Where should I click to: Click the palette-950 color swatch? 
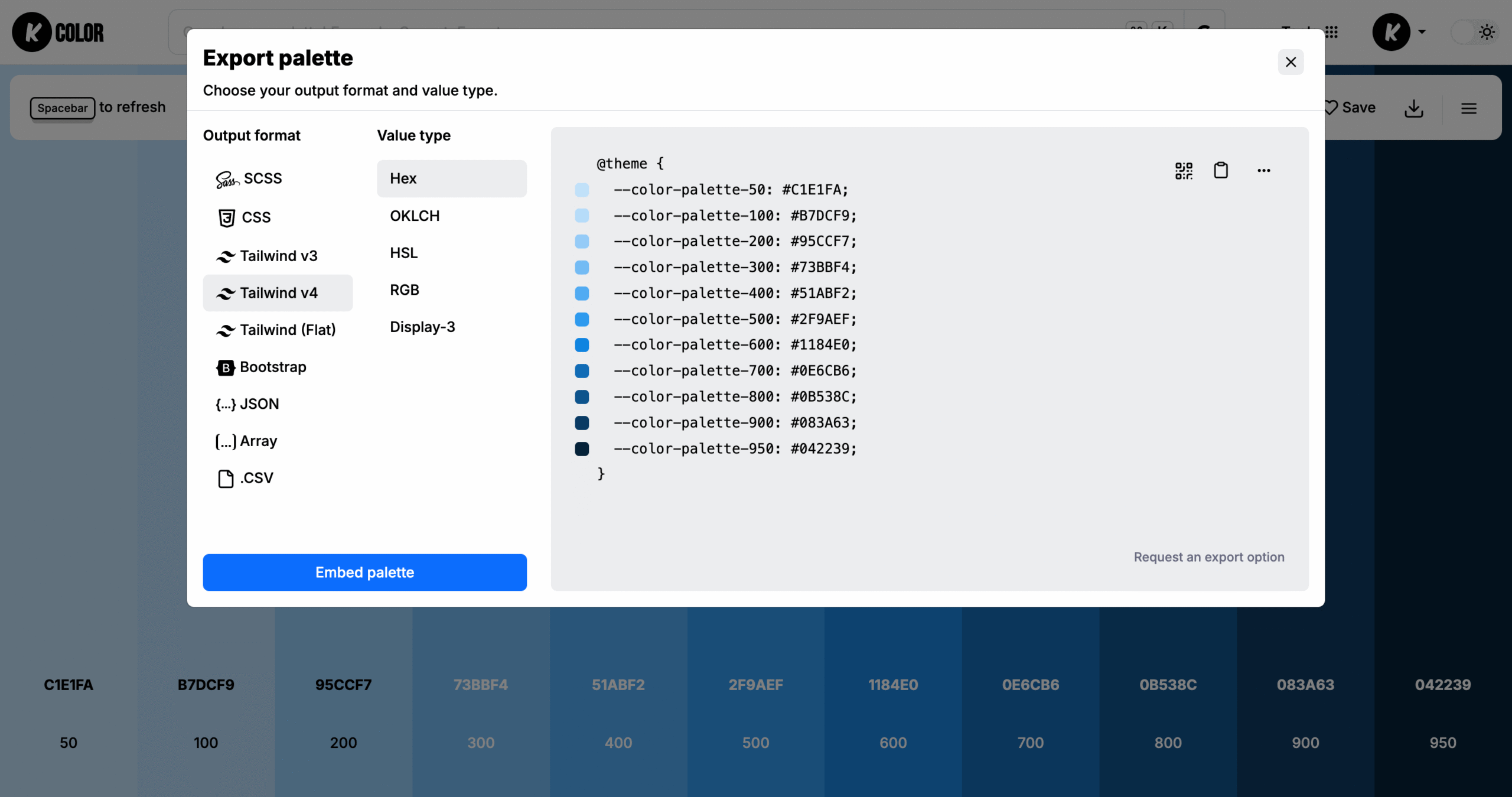click(582, 449)
